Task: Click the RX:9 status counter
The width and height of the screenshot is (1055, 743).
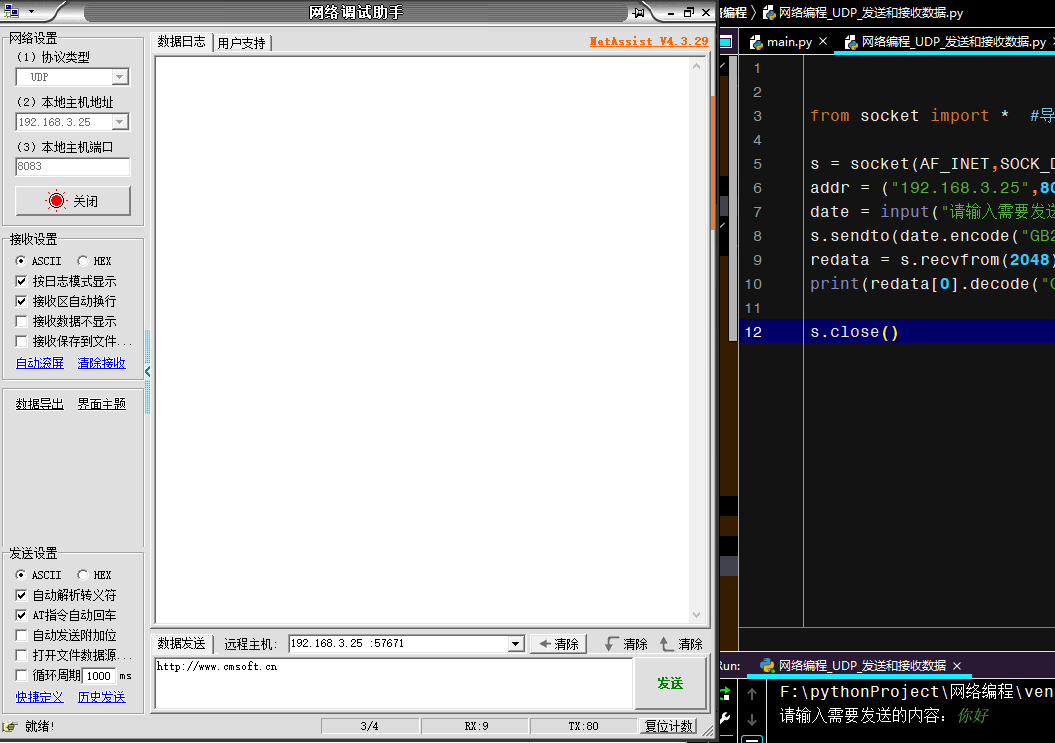Action: pos(476,726)
